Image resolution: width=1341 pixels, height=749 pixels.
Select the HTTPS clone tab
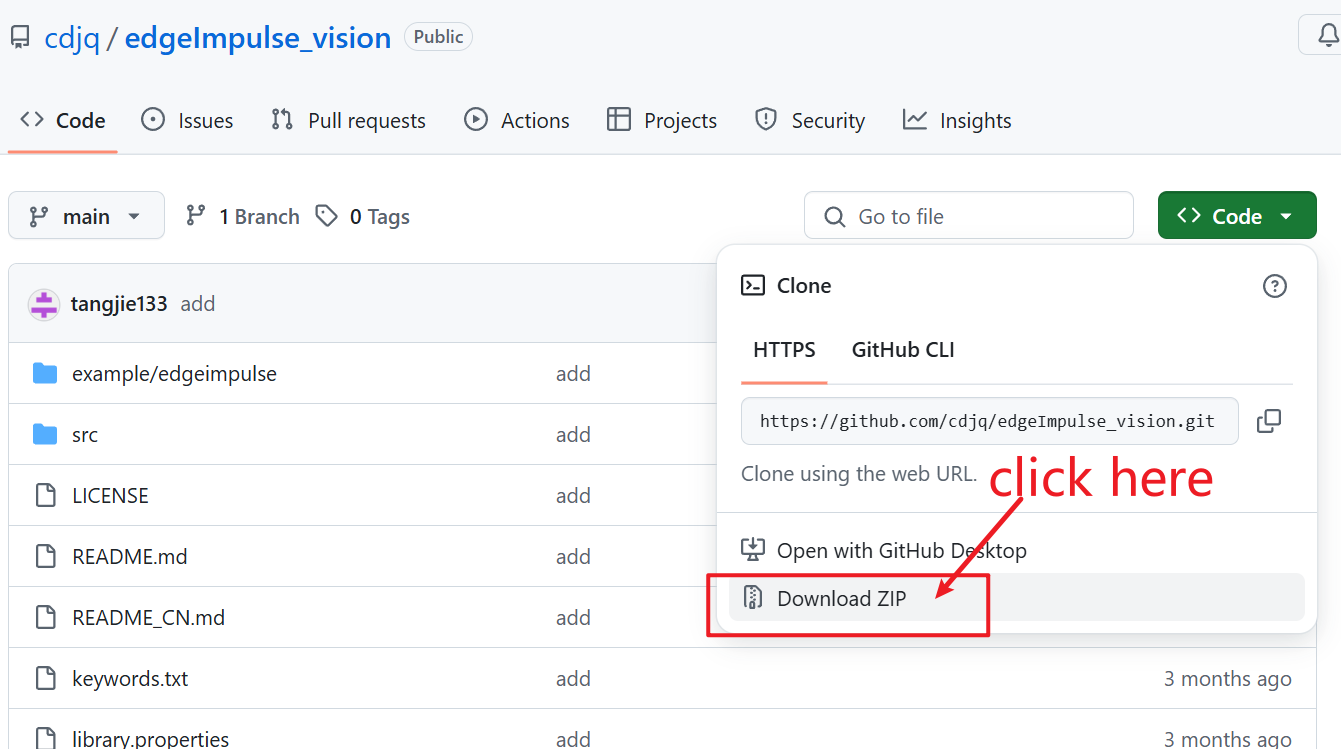click(784, 350)
